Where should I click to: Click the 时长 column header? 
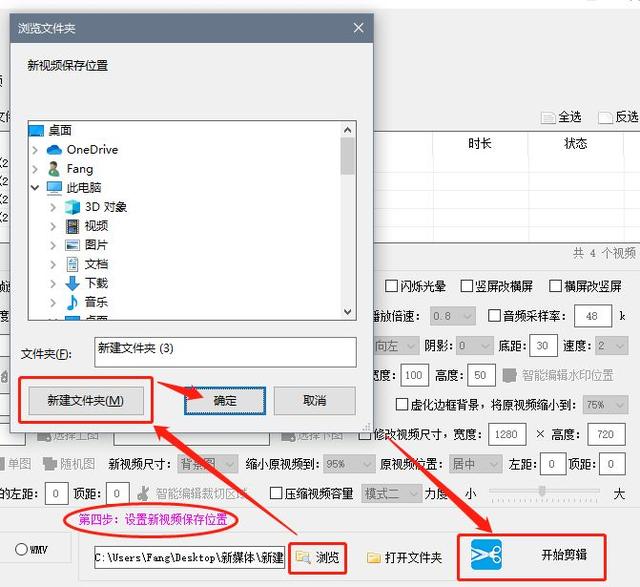click(x=480, y=143)
